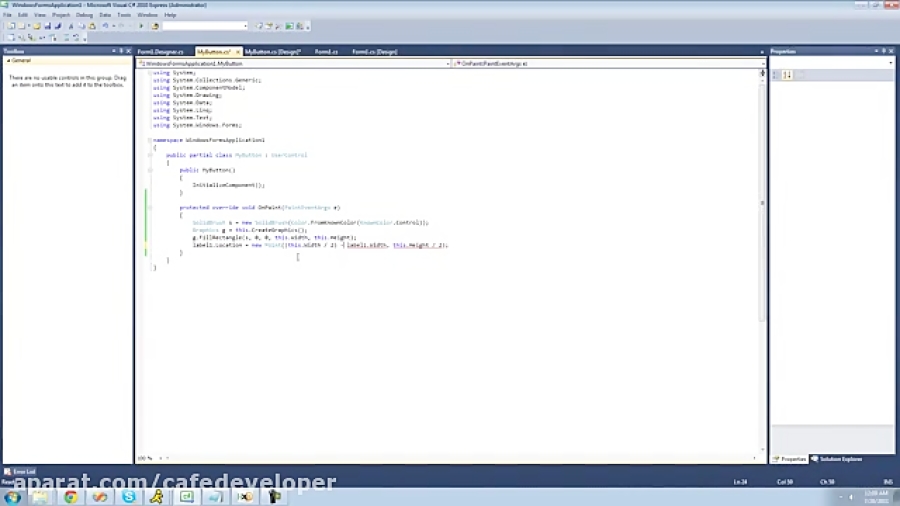Switch to MyButton.cs [Design] tab
900x506 pixels.
click(x=273, y=52)
